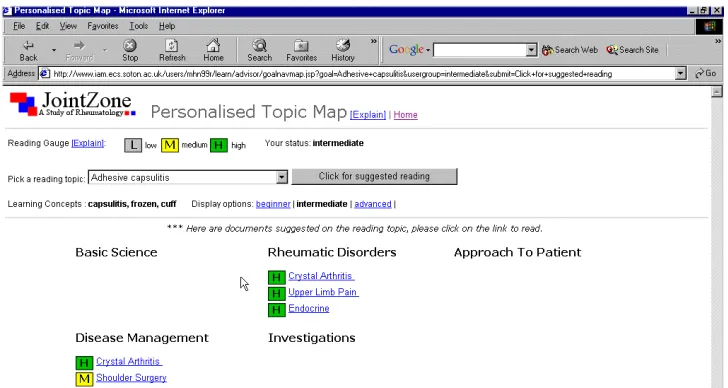This screenshot has height=388, width=728.
Task: Click the 'Click for suggested reading' button
Action: click(374, 176)
